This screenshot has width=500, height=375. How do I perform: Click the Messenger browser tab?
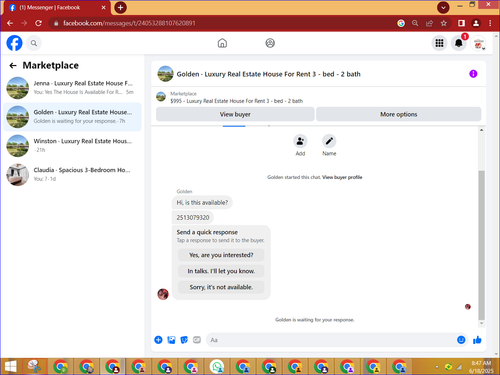click(x=57, y=7)
